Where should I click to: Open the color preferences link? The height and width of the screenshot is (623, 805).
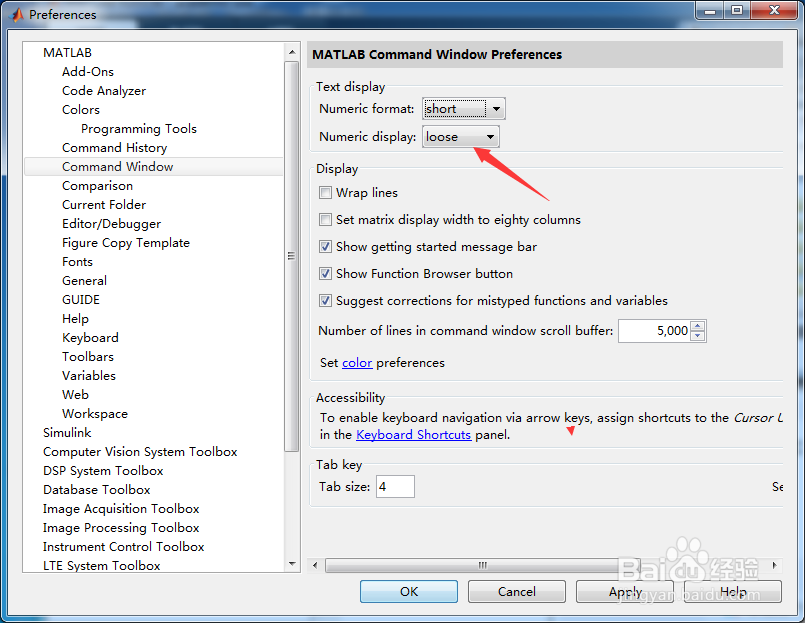[x=357, y=363]
